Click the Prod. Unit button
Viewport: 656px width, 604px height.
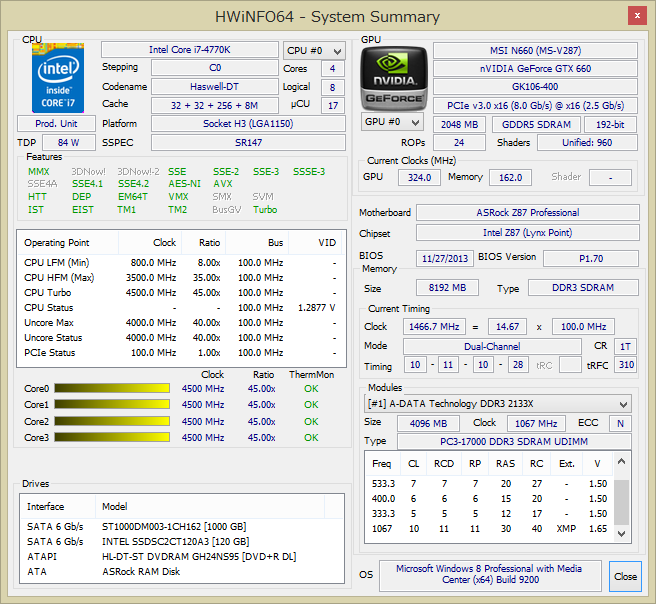tap(56, 124)
